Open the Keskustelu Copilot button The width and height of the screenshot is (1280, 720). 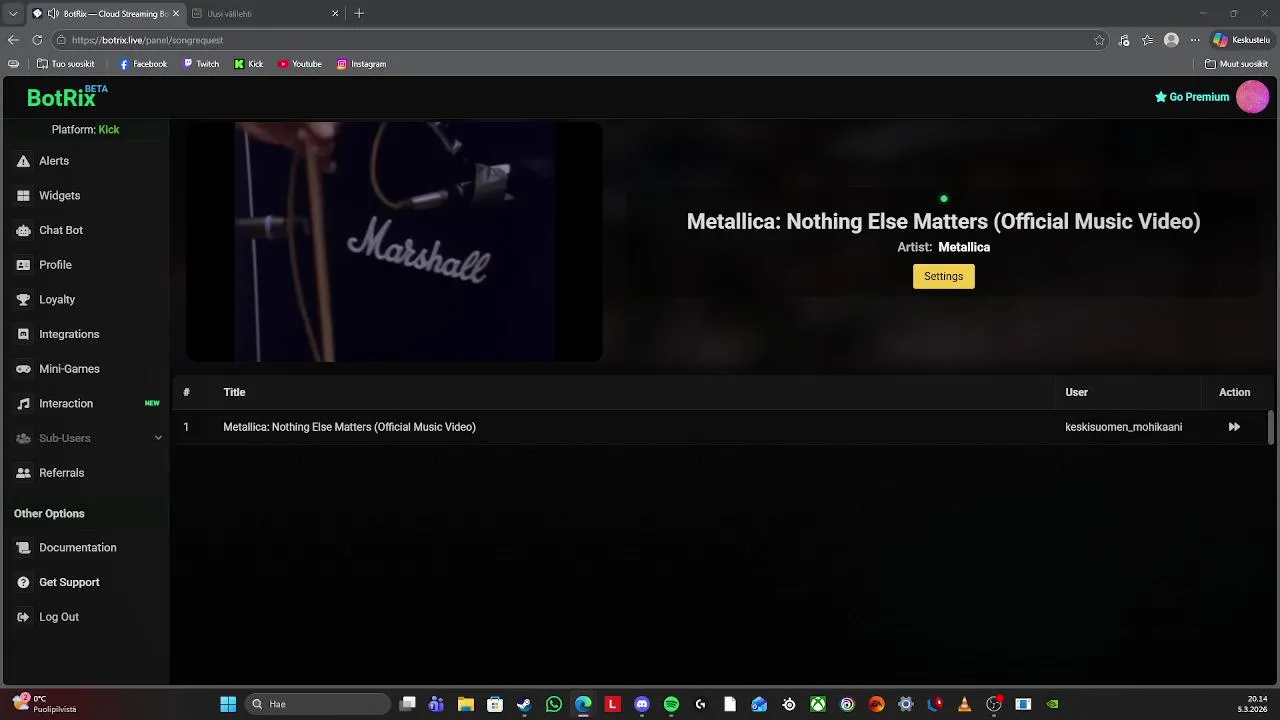pos(1241,40)
